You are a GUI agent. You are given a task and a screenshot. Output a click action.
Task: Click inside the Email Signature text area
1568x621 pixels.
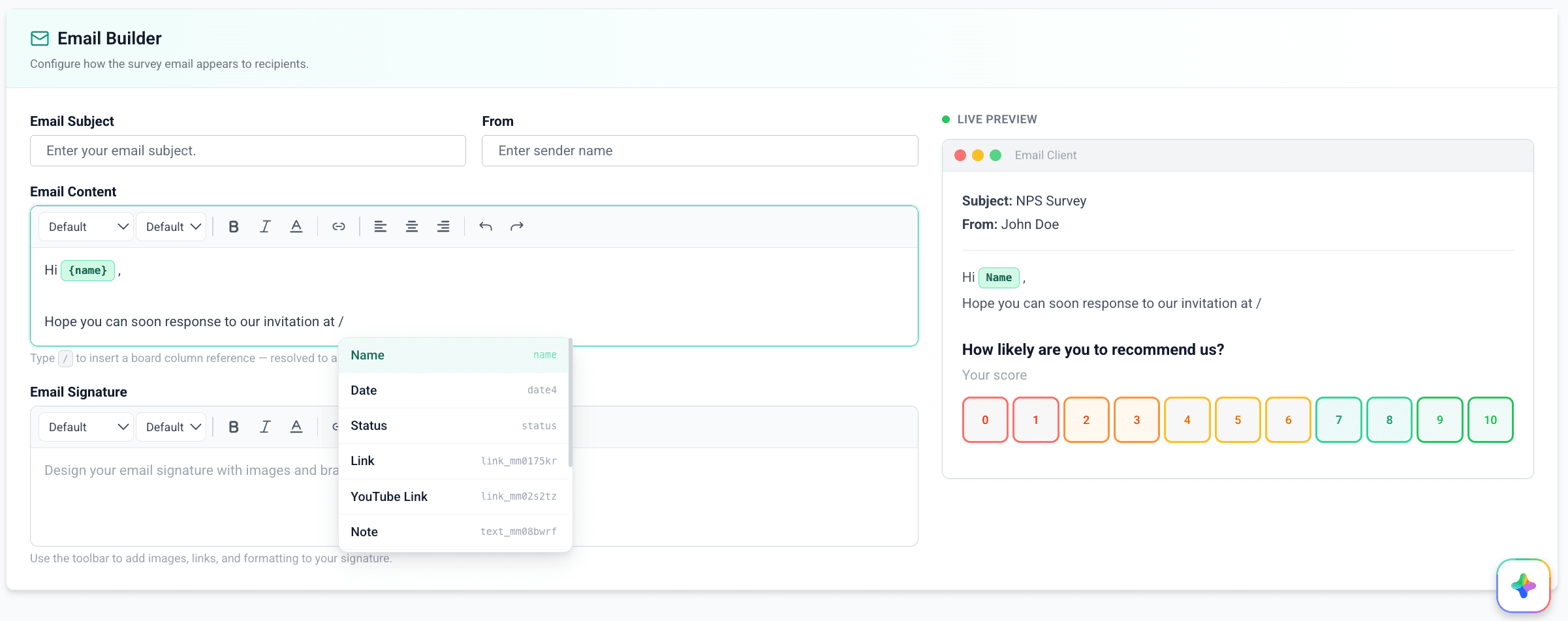pos(474,496)
